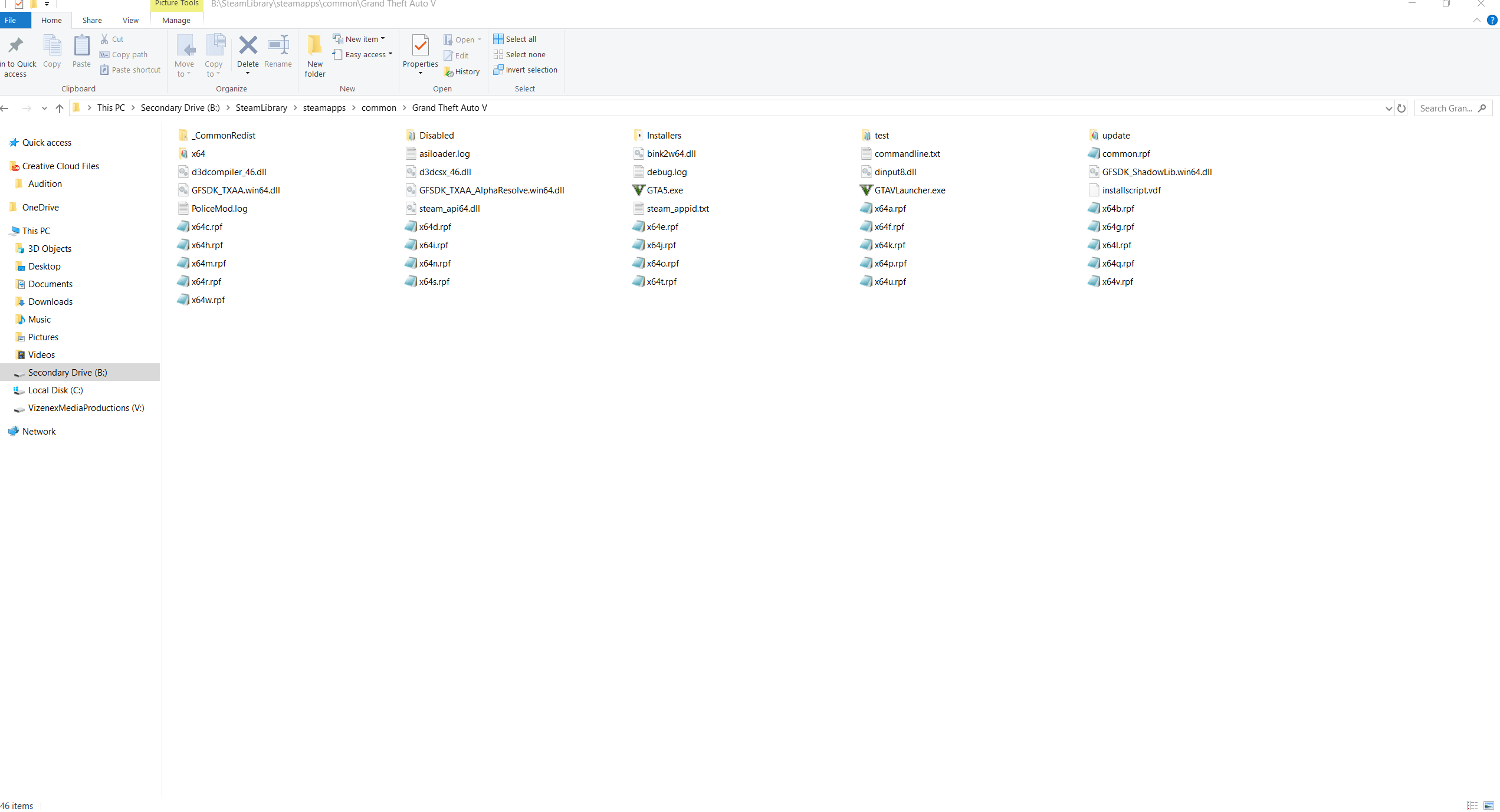This screenshot has width=1500, height=812.
Task: Select the Disabled folder
Action: [429, 135]
